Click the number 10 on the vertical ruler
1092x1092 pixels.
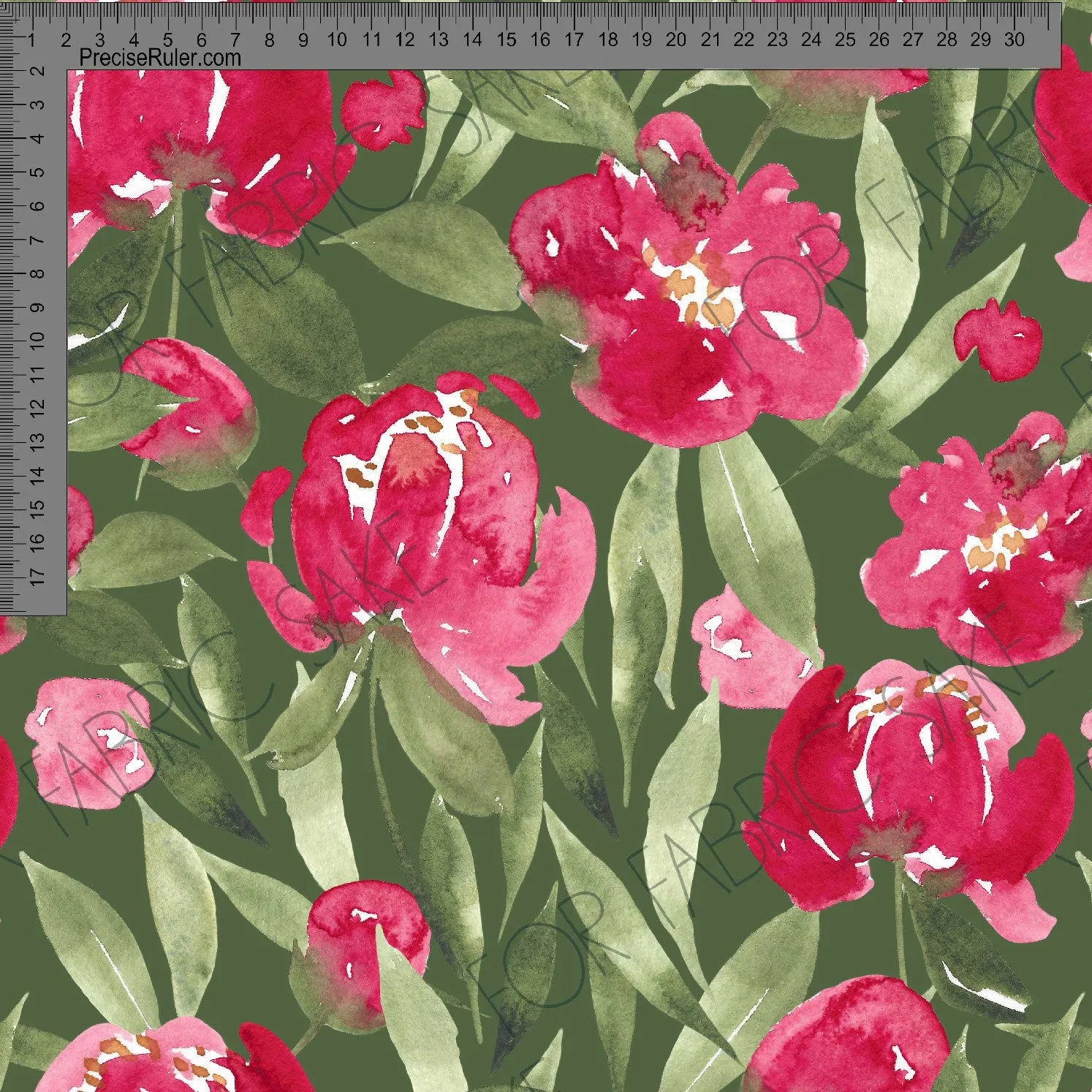click(x=39, y=340)
